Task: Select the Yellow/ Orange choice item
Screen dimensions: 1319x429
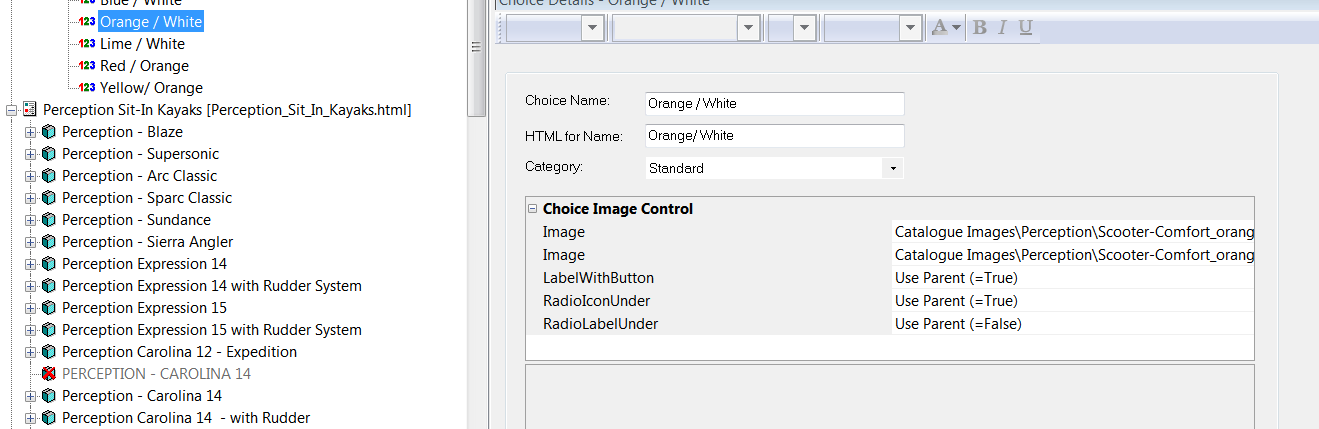Action: [151, 88]
